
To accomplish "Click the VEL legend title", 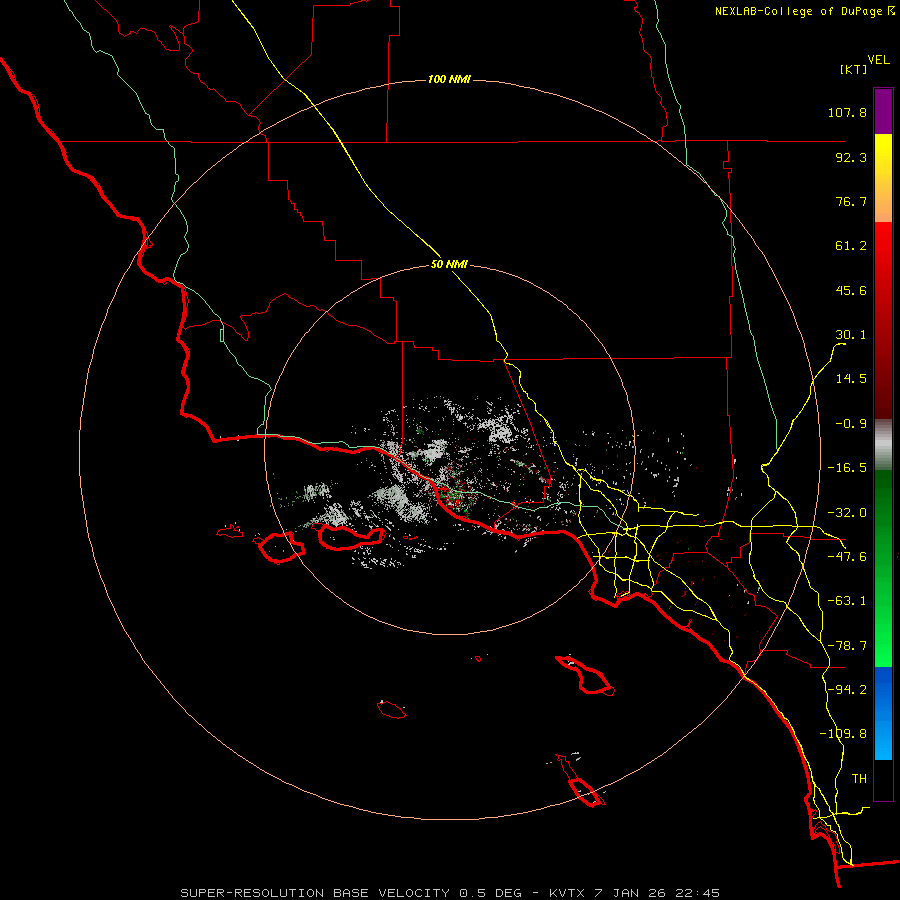I will click(878, 60).
